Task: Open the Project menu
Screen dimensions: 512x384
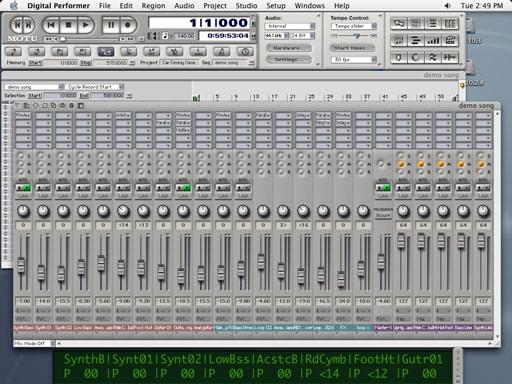Action: 215,6
